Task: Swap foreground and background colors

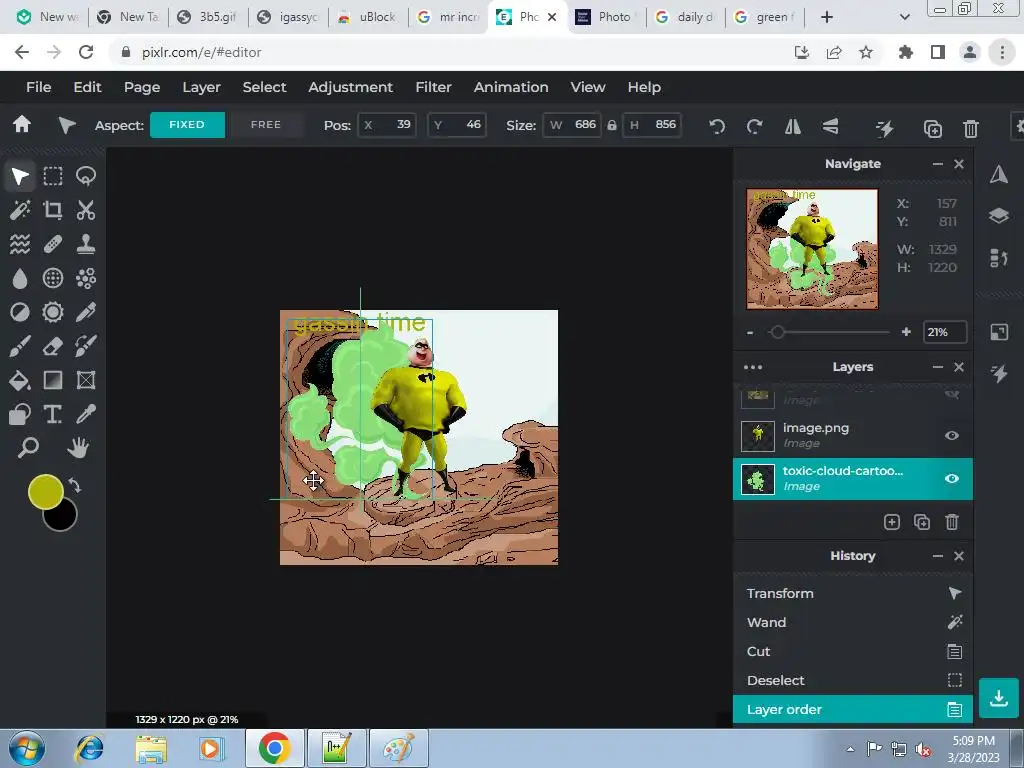Action: pos(74,486)
